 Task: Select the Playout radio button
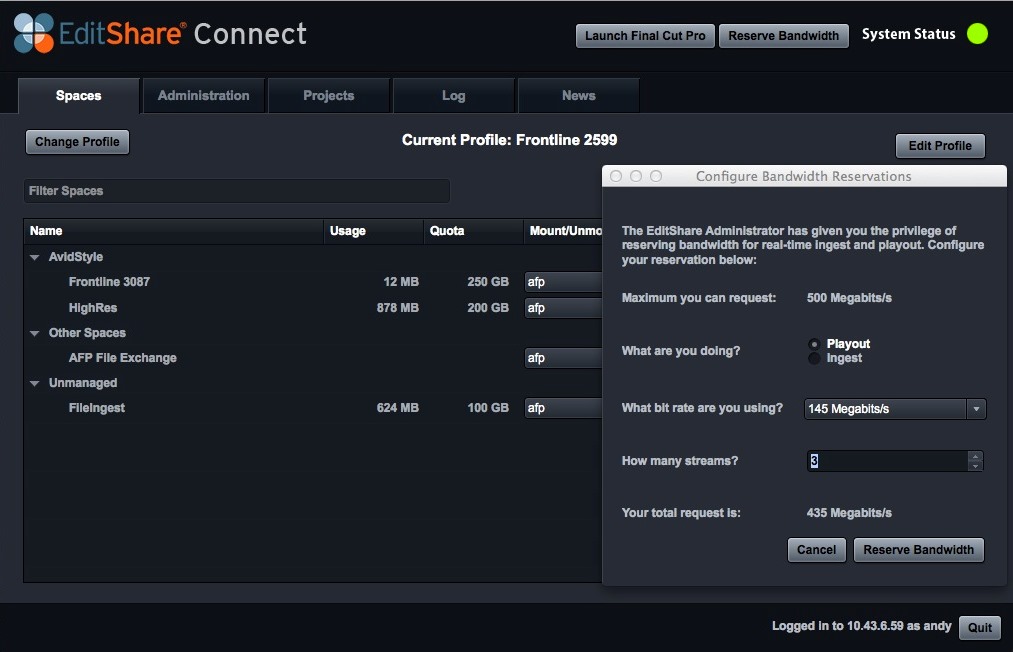(814, 344)
